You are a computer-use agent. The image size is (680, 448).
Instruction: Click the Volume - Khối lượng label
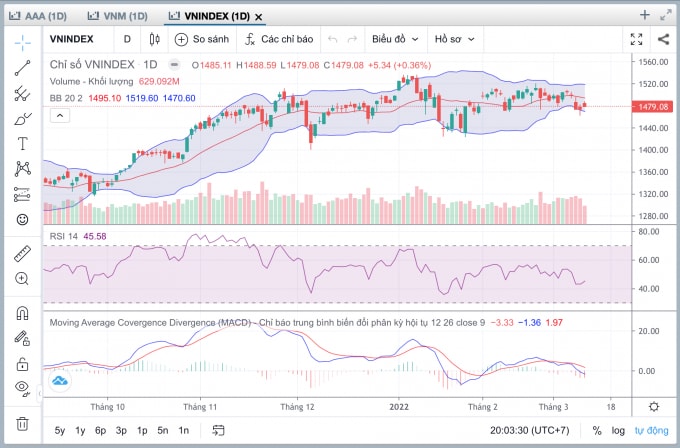click(x=92, y=82)
